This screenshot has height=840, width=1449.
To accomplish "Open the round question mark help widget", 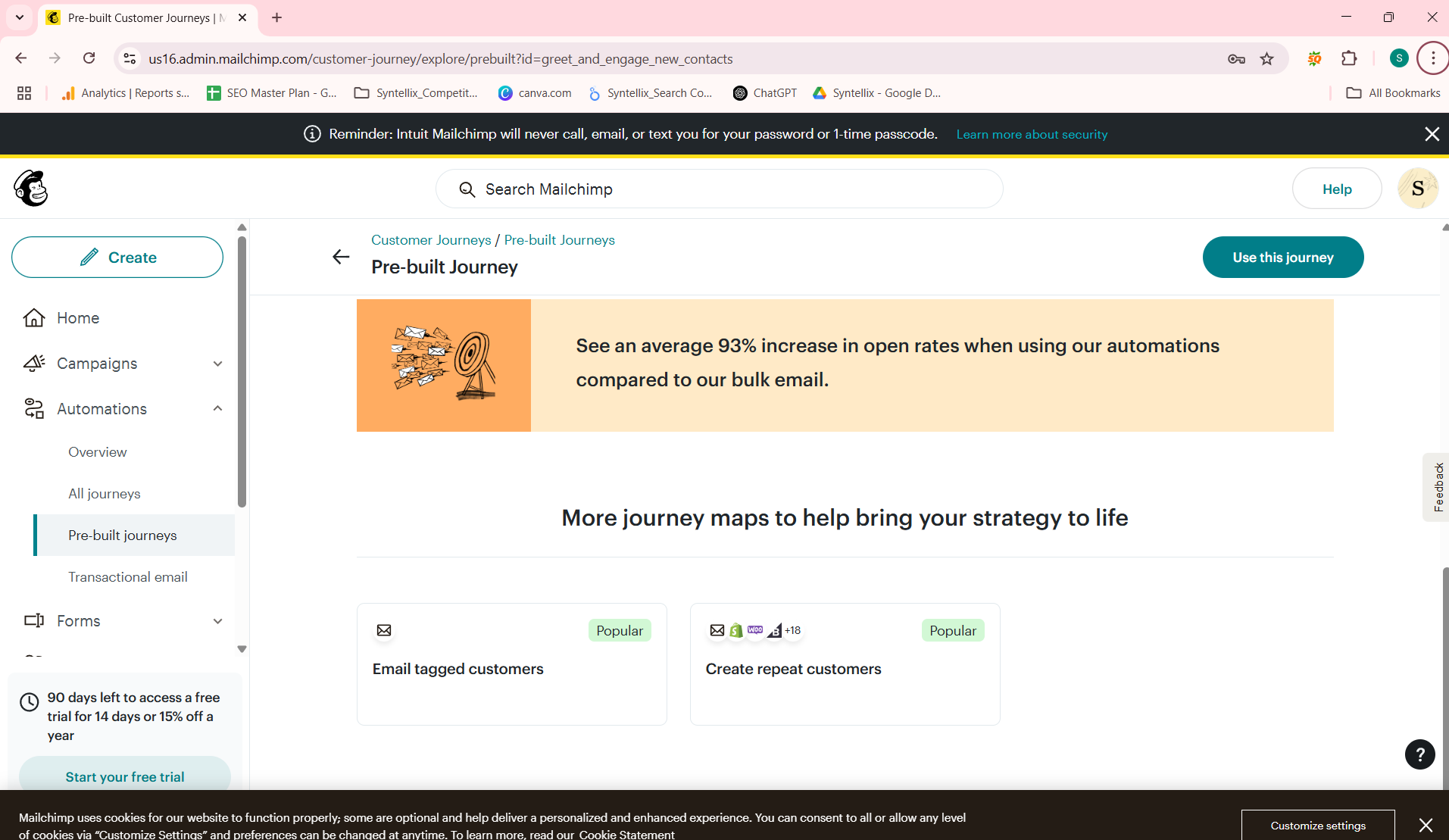I will pos(1419,754).
